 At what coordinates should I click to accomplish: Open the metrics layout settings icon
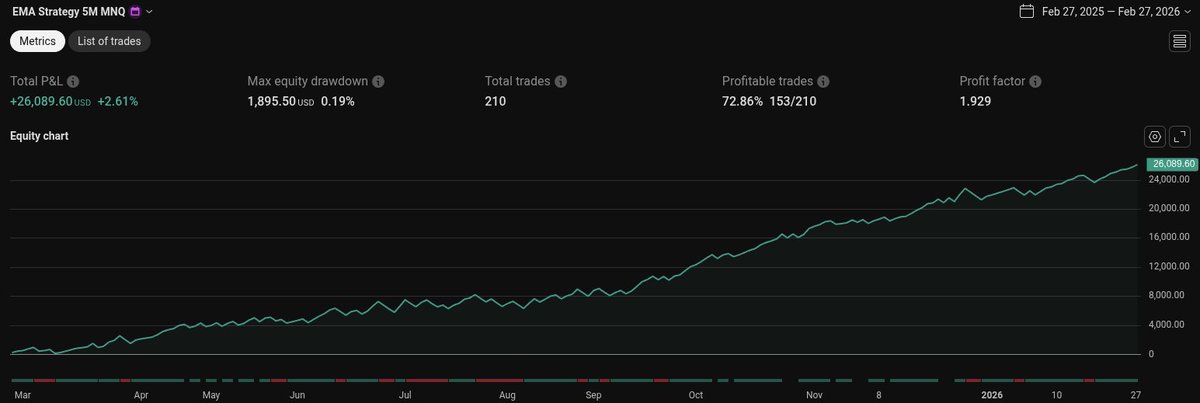pyautogui.click(x=1179, y=41)
